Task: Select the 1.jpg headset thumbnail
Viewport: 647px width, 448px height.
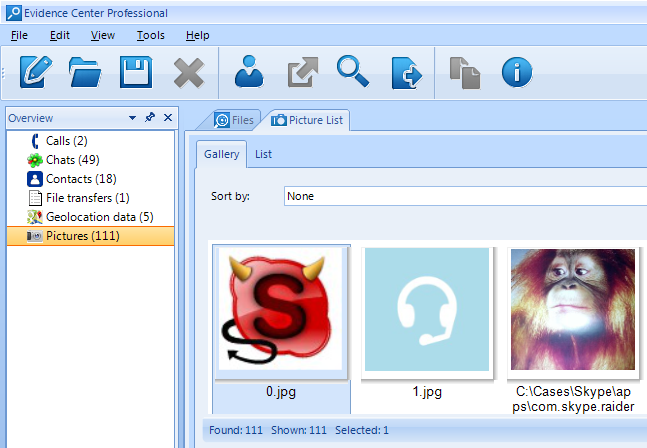Action: (x=427, y=309)
